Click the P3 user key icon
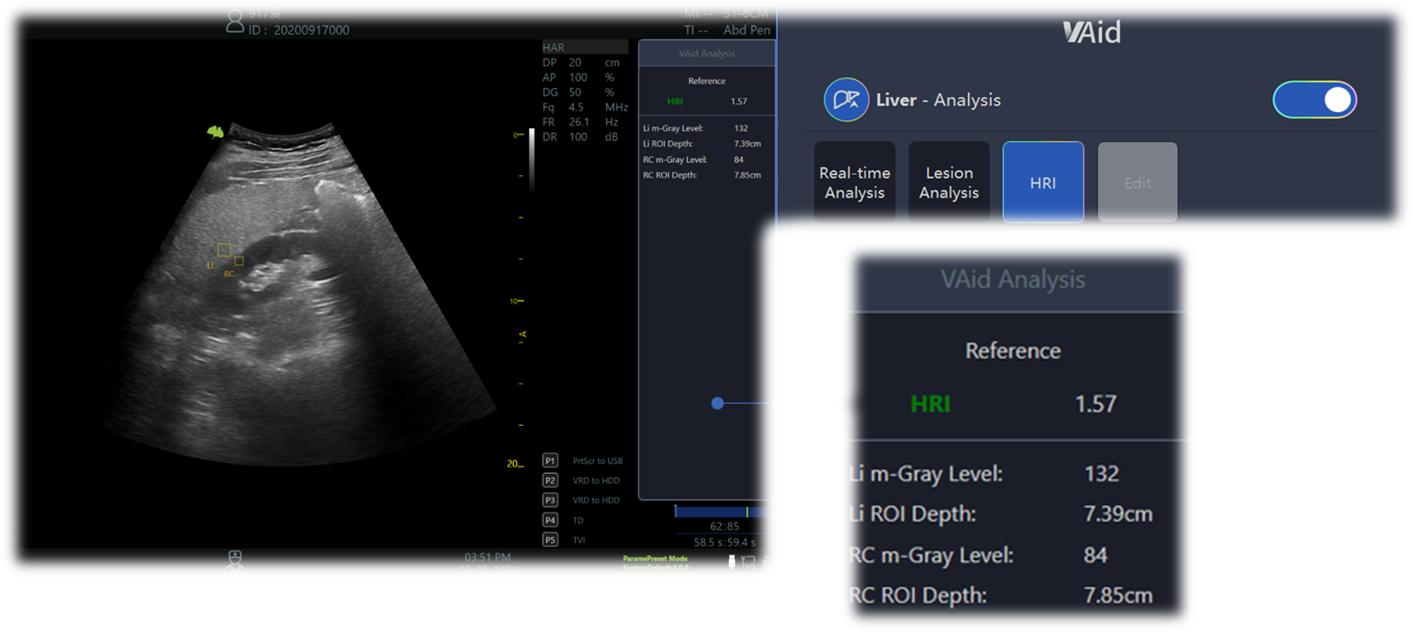The image size is (1413, 632). tap(550, 499)
